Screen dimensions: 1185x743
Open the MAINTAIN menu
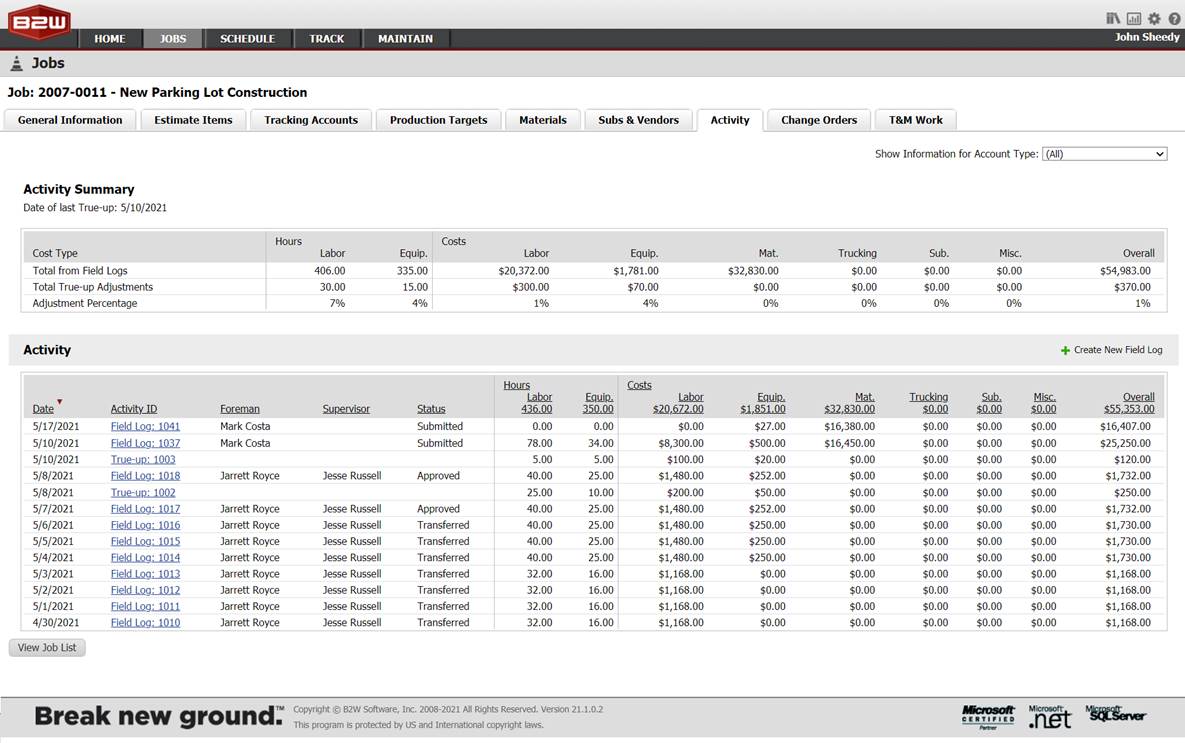(x=406, y=39)
